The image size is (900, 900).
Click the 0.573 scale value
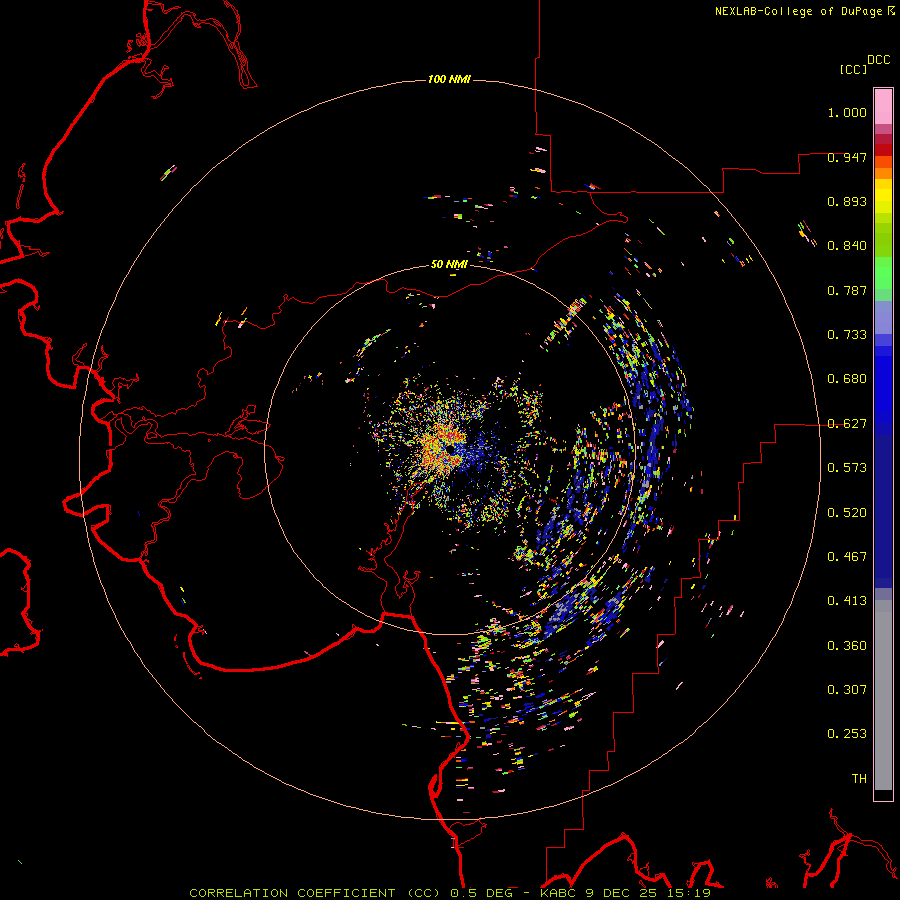coord(847,468)
